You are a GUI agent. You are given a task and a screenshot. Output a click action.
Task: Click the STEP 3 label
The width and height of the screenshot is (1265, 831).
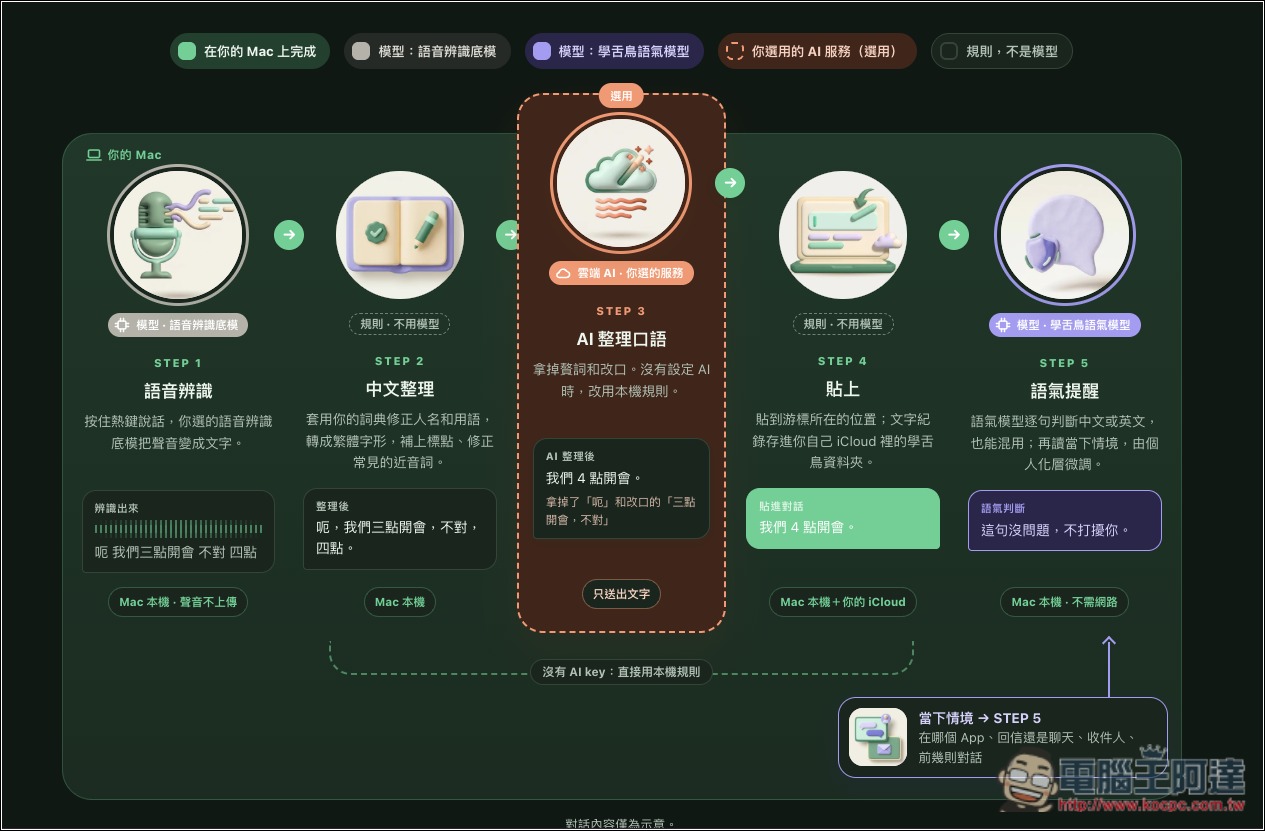pos(621,311)
